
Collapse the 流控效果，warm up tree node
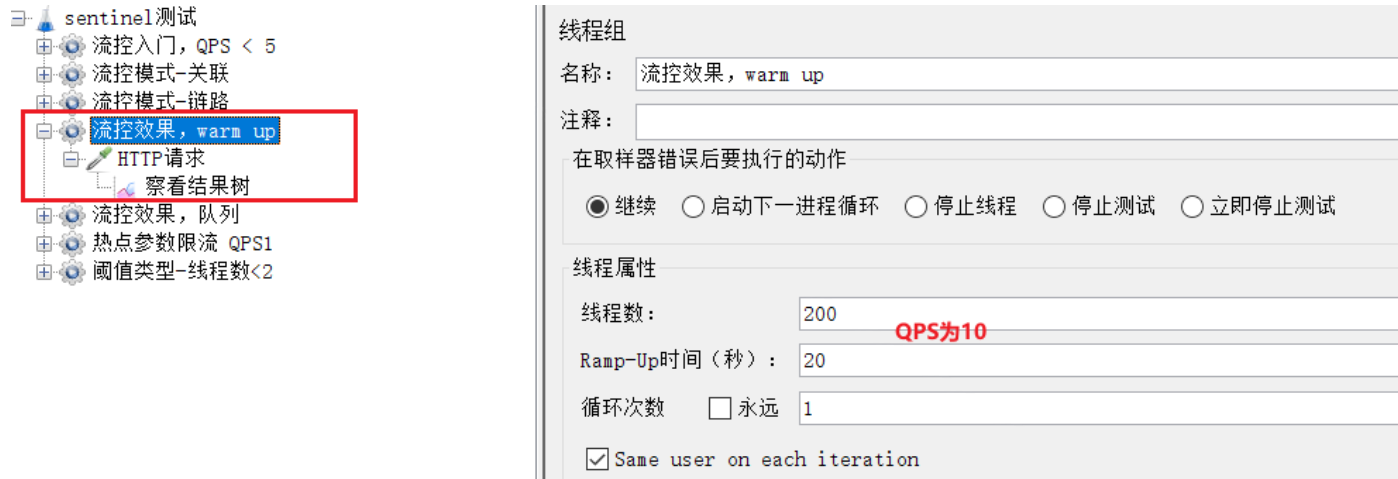(x=43, y=131)
